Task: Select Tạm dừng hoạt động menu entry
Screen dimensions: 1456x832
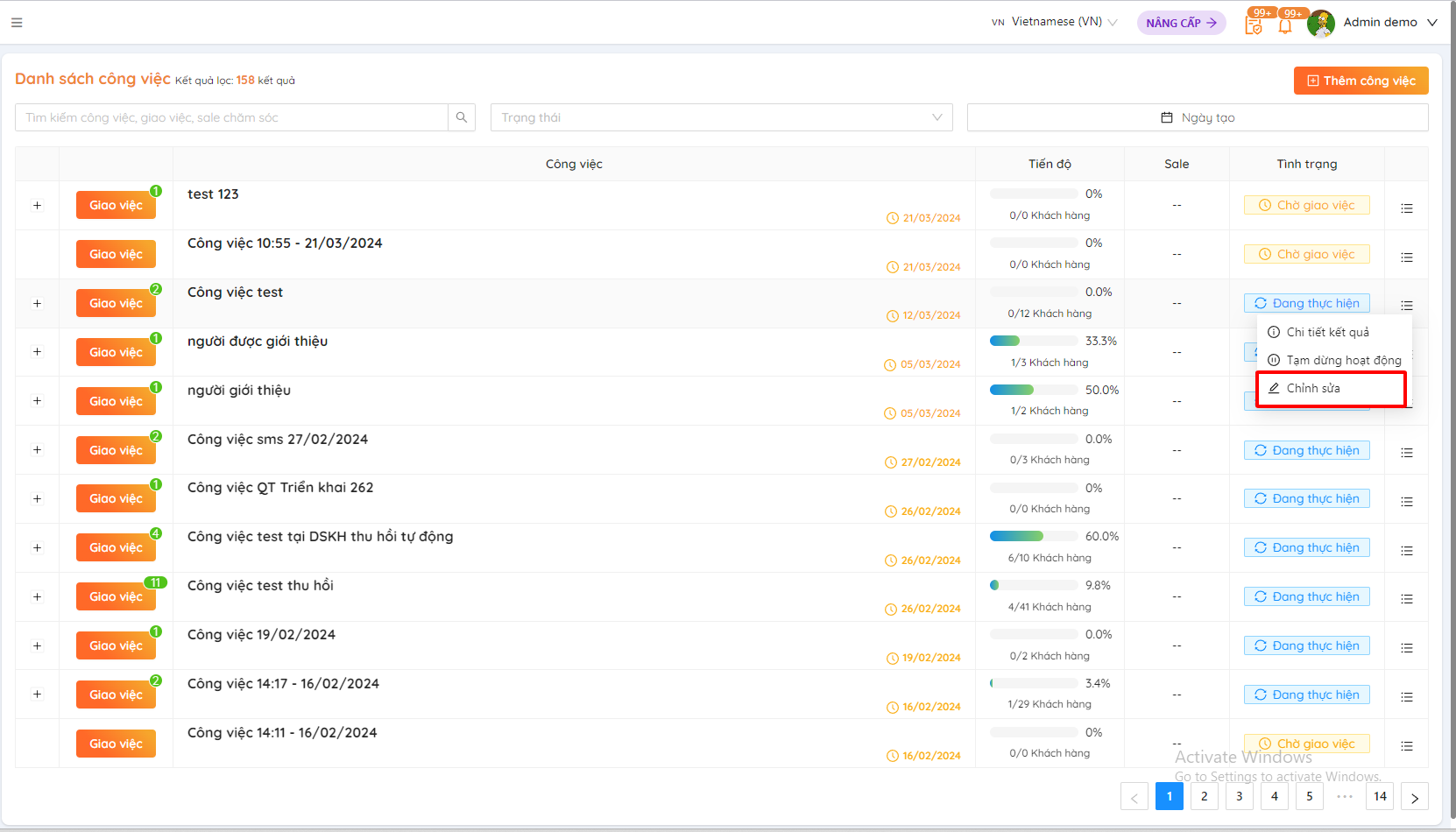Action: 1334,360
